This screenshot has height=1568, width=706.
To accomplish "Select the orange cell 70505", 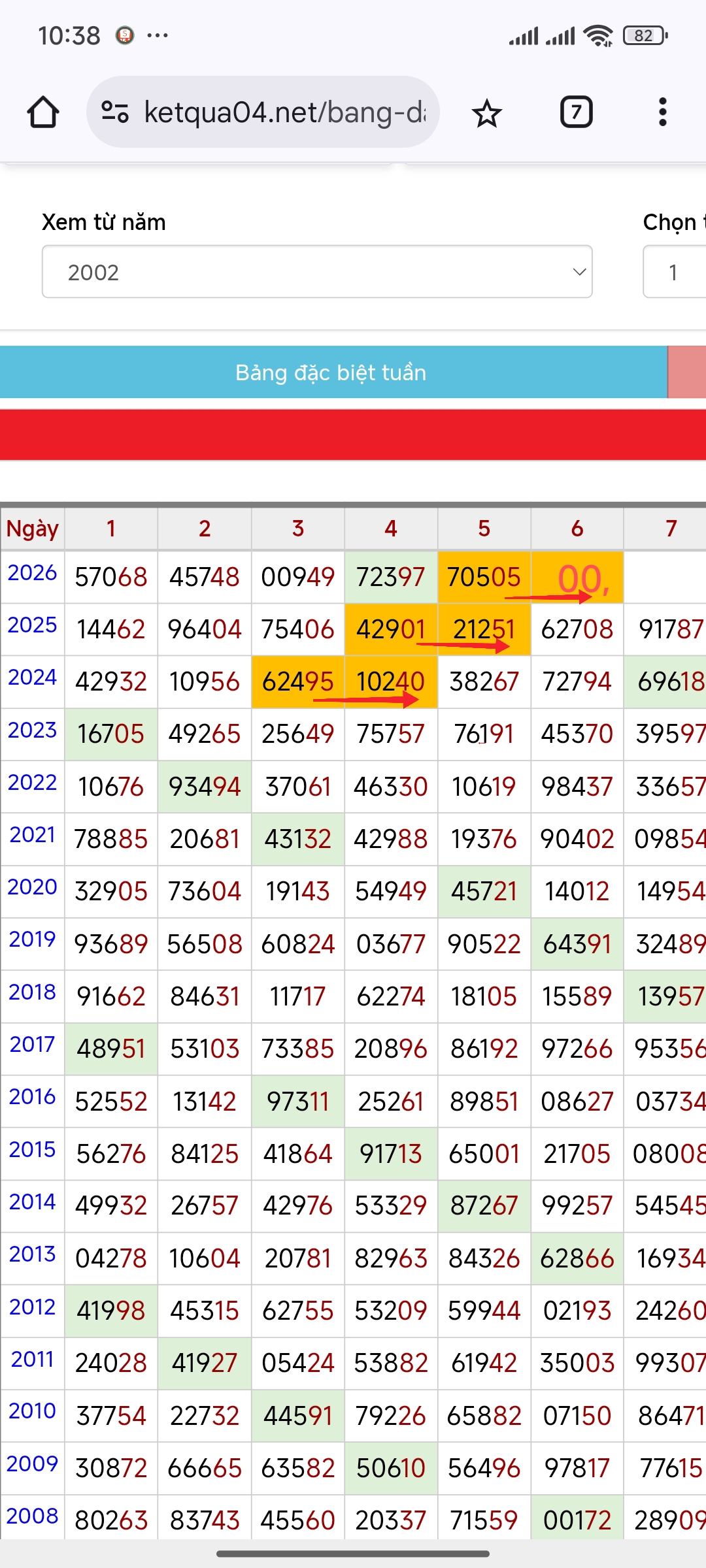I will [484, 578].
